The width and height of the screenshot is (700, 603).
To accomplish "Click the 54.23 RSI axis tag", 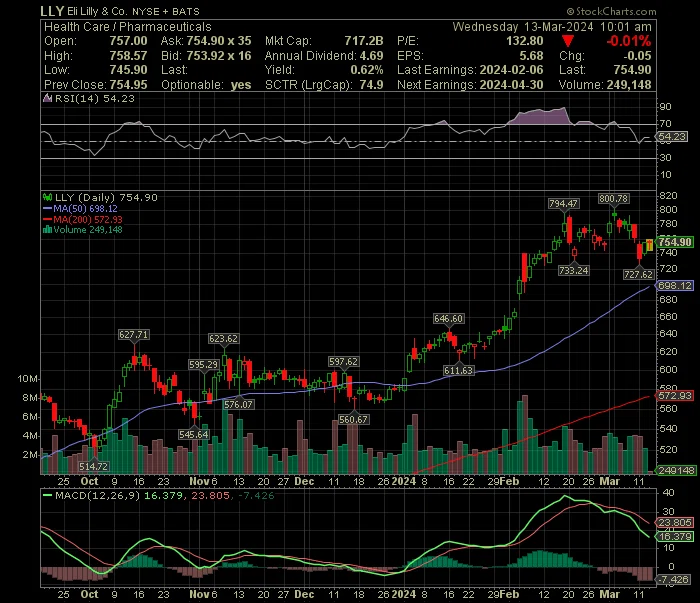I will pyautogui.click(x=672, y=137).
